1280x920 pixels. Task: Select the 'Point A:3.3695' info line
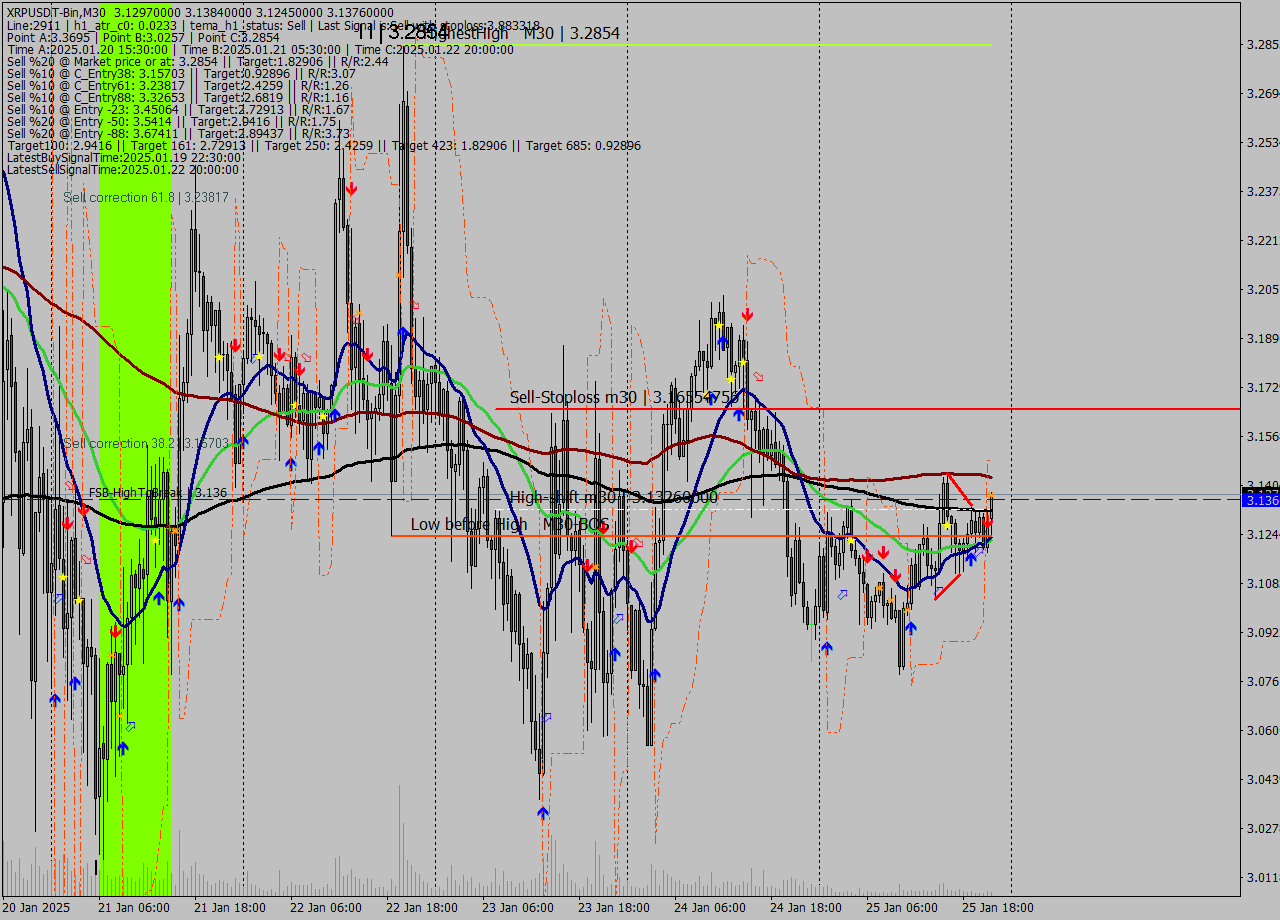pos(143,37)
